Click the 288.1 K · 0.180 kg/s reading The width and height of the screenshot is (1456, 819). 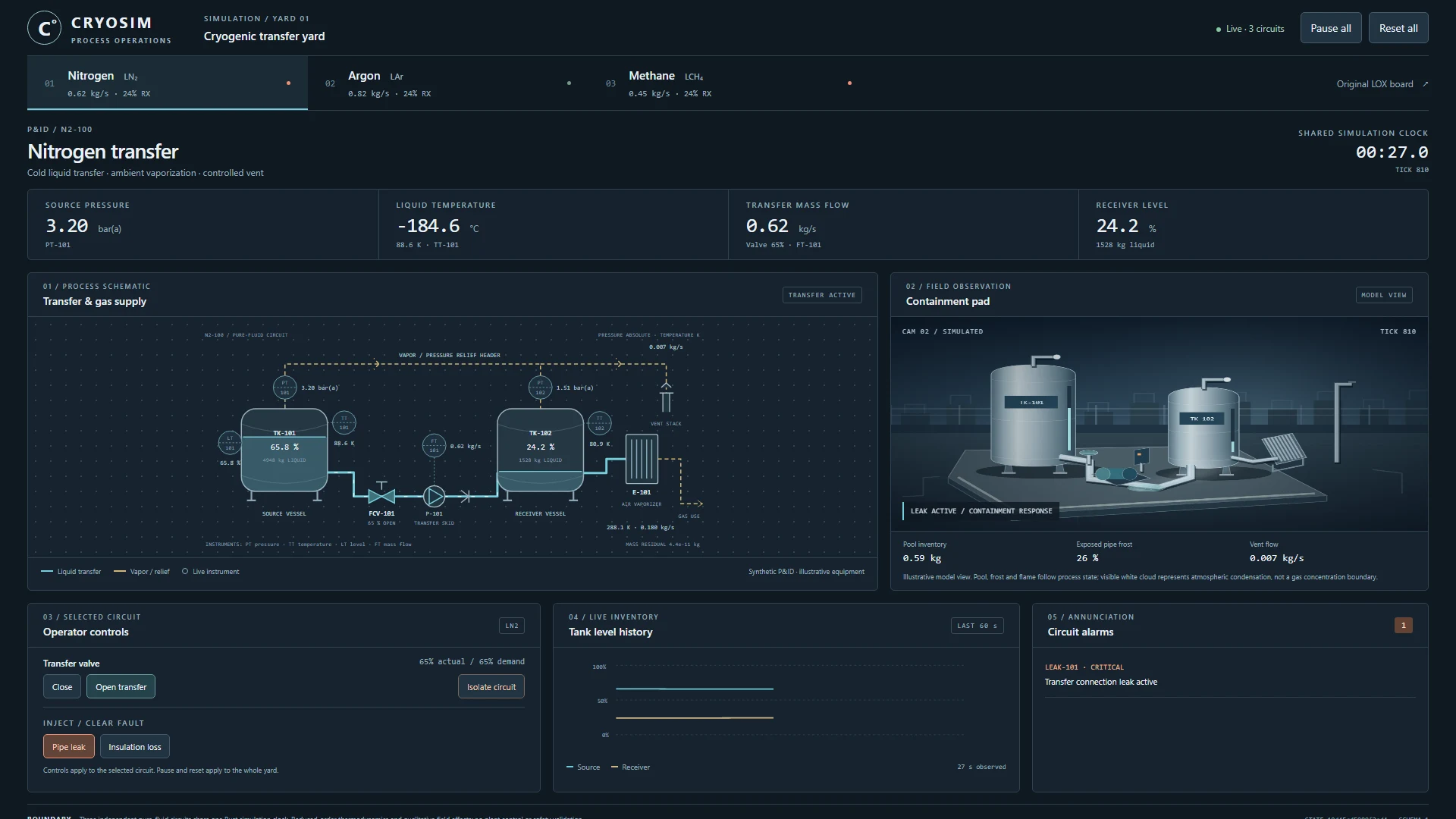[x=640, y=527]
